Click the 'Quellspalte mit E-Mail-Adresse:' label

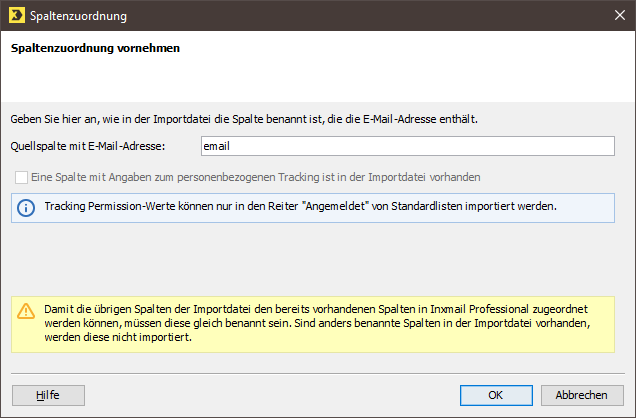pyautogui.click(x=88, y=146)
